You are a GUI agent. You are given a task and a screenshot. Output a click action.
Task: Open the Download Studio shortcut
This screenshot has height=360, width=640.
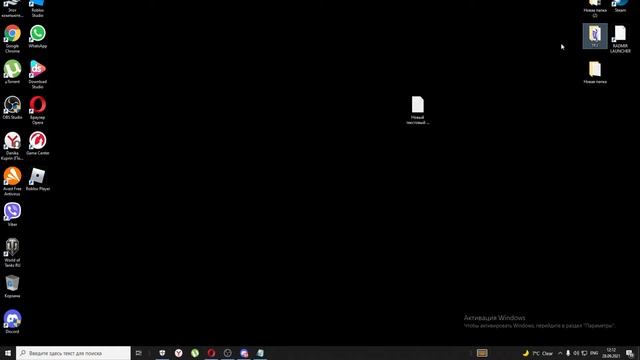[38, 74]
